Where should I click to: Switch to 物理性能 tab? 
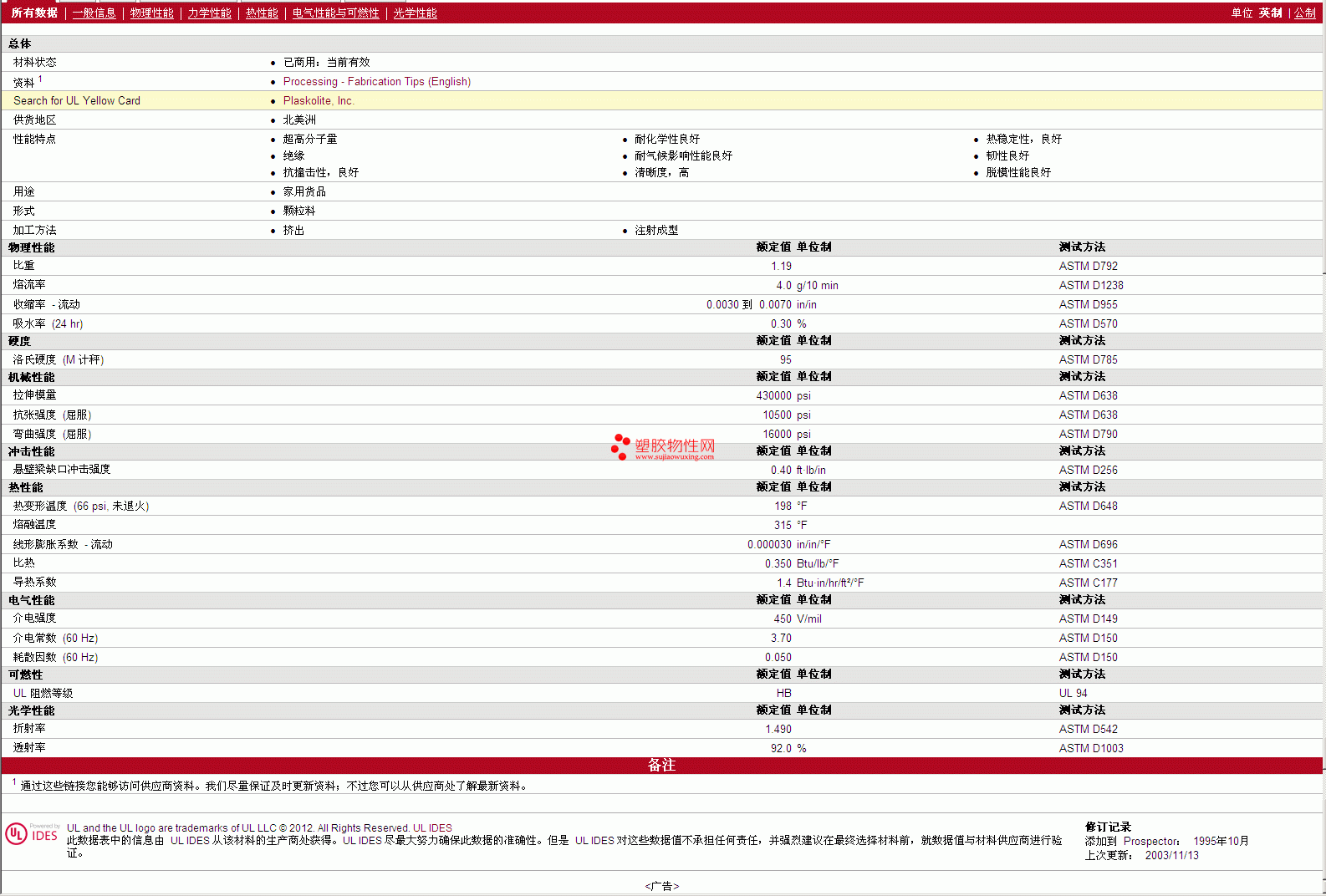tap(151, 13)
